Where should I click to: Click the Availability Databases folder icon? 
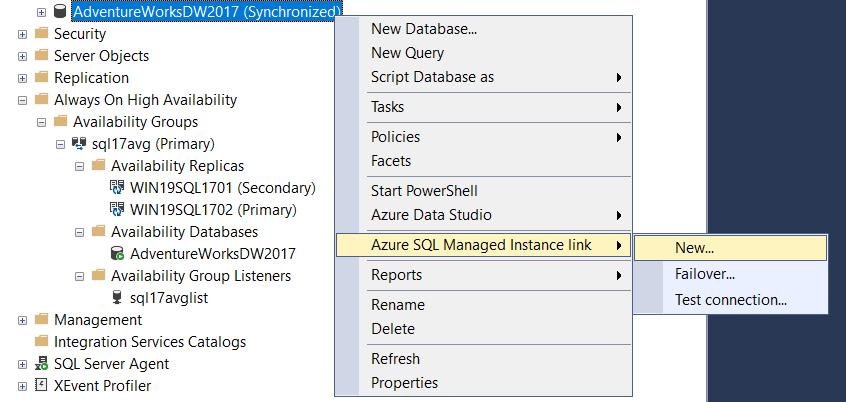tap(98, 231)
